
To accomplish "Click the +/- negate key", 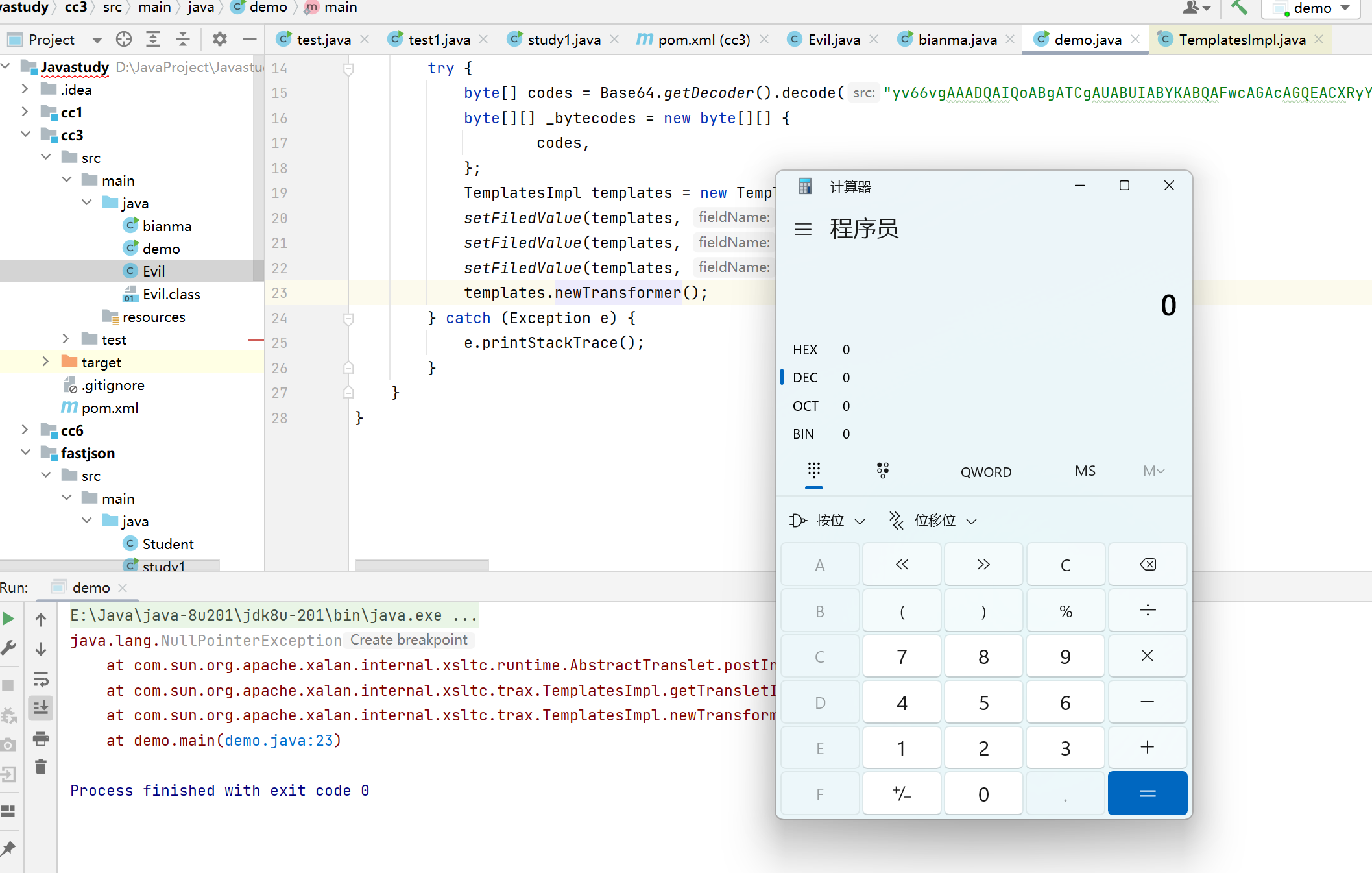I will tap(902, 793).
